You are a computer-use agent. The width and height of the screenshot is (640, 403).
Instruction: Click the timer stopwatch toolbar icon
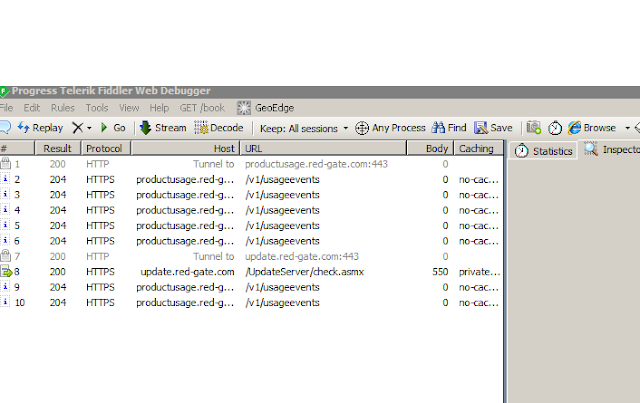pyautogui.click(x=555, y=128)
